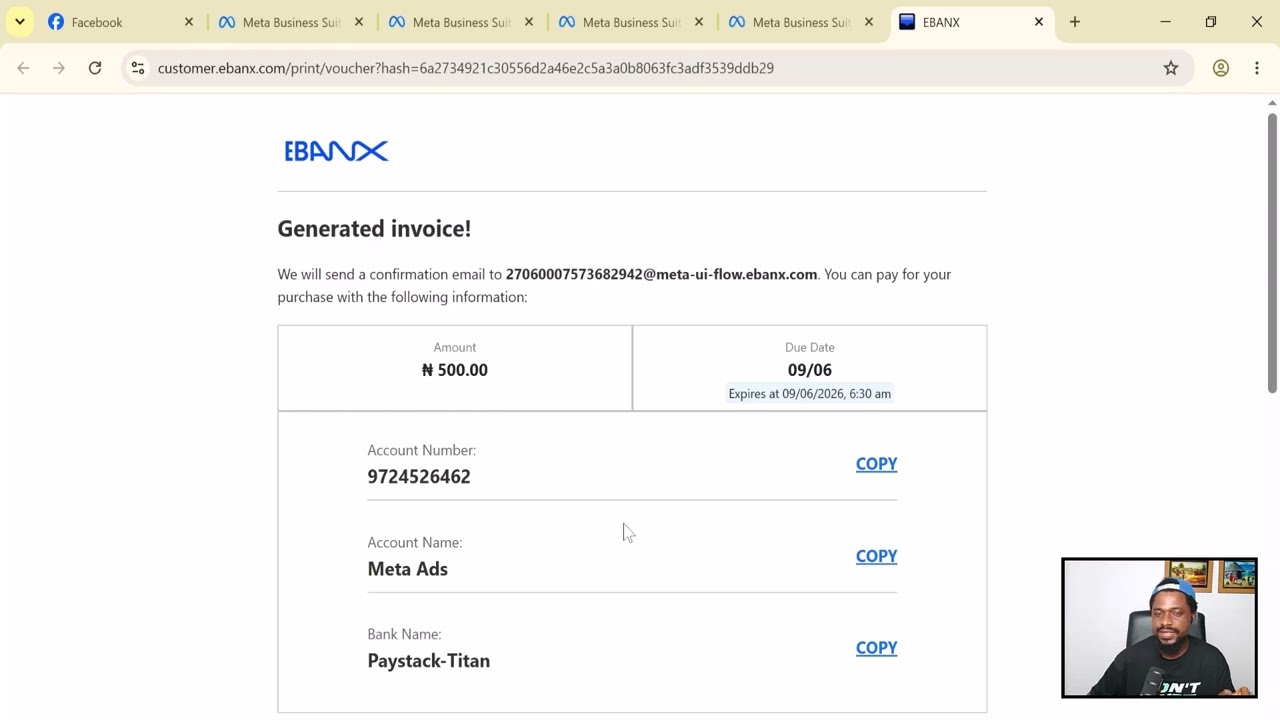Copy the Bank Name Paystack-Titan
The image size is (1280, 720).
(876, 648)
